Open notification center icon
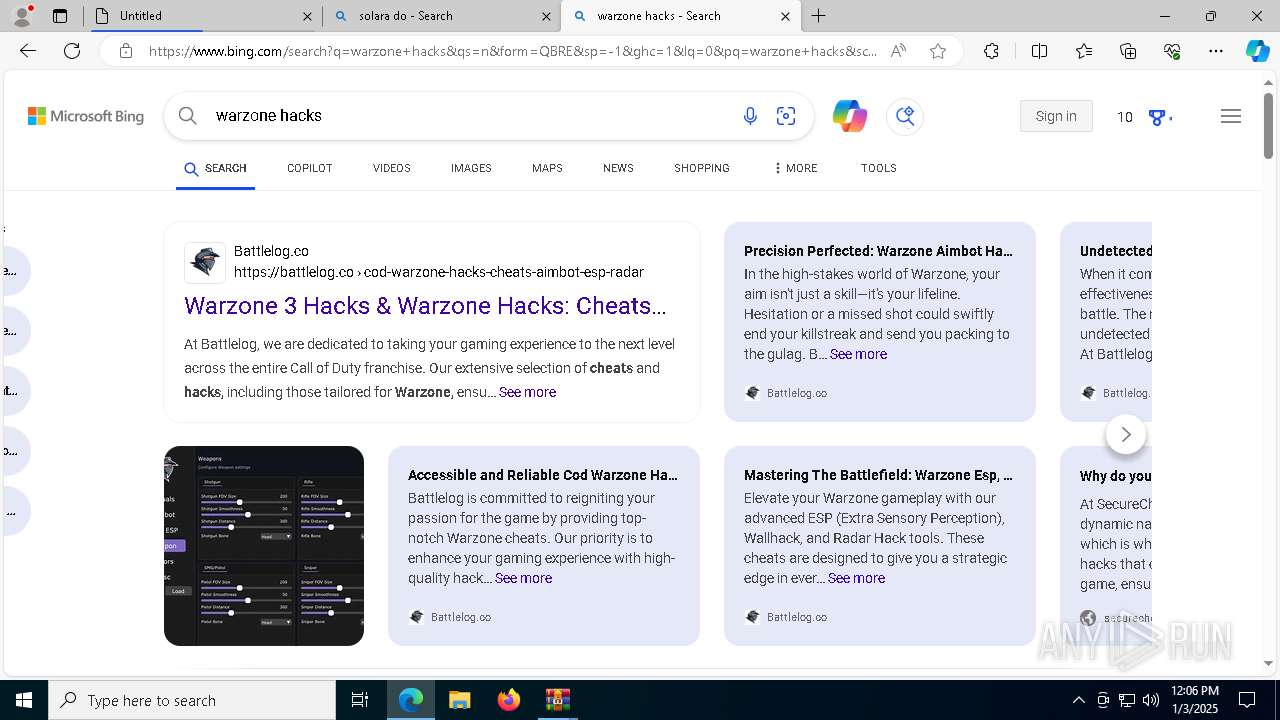This screenshot has height=720, width=1280. (x=1247, y=700)
